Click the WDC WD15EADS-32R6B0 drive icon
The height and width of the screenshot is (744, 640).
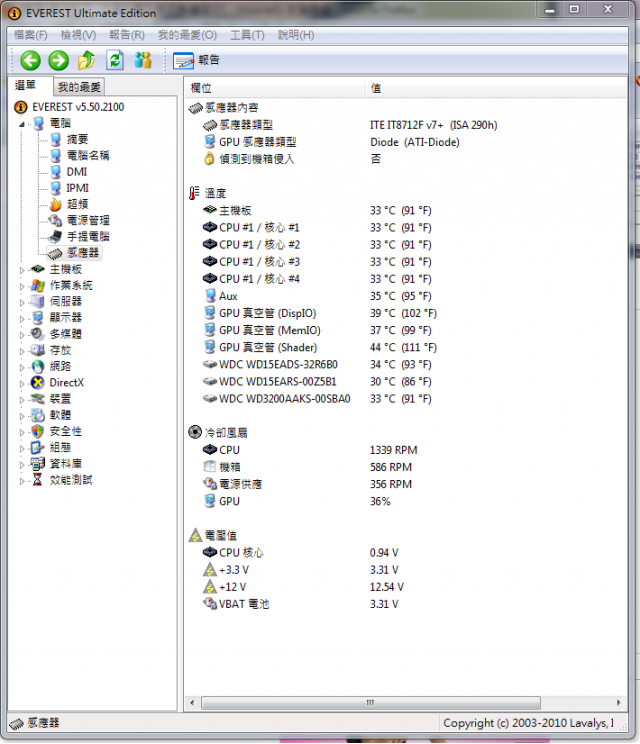pyautogui.click(x=210, y=364)
